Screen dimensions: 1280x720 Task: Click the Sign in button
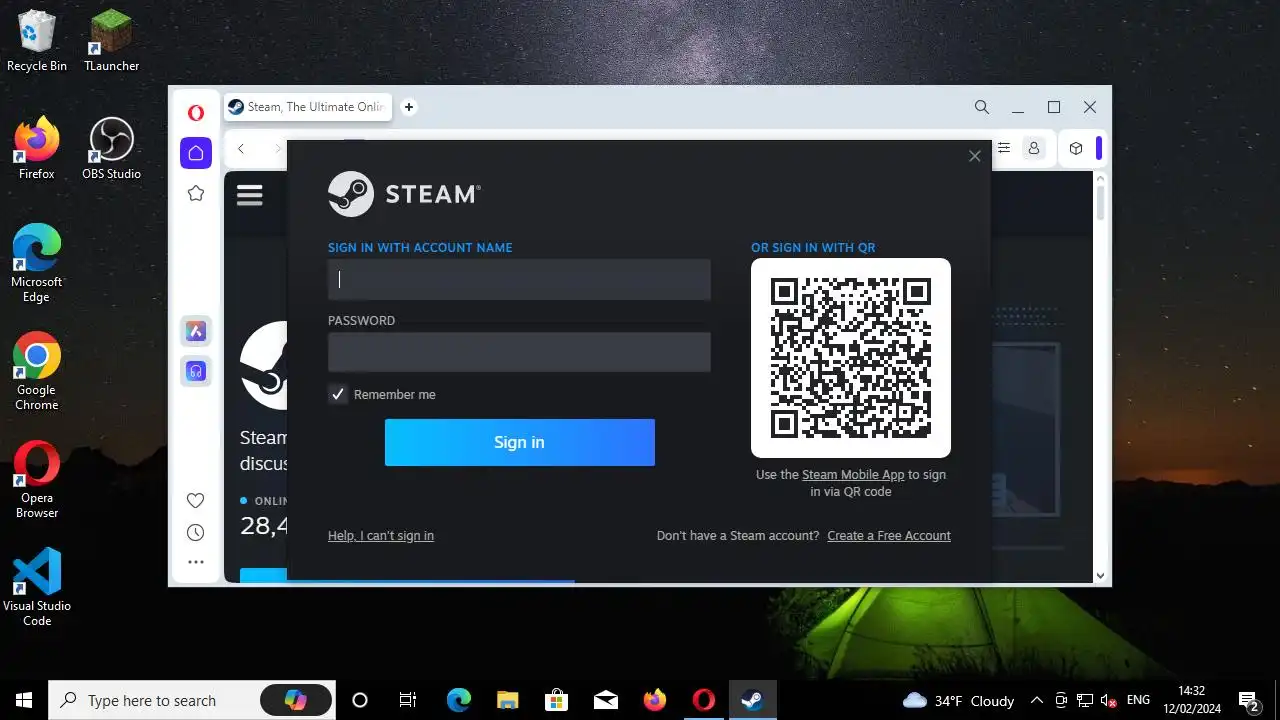(x=520, y=442)
